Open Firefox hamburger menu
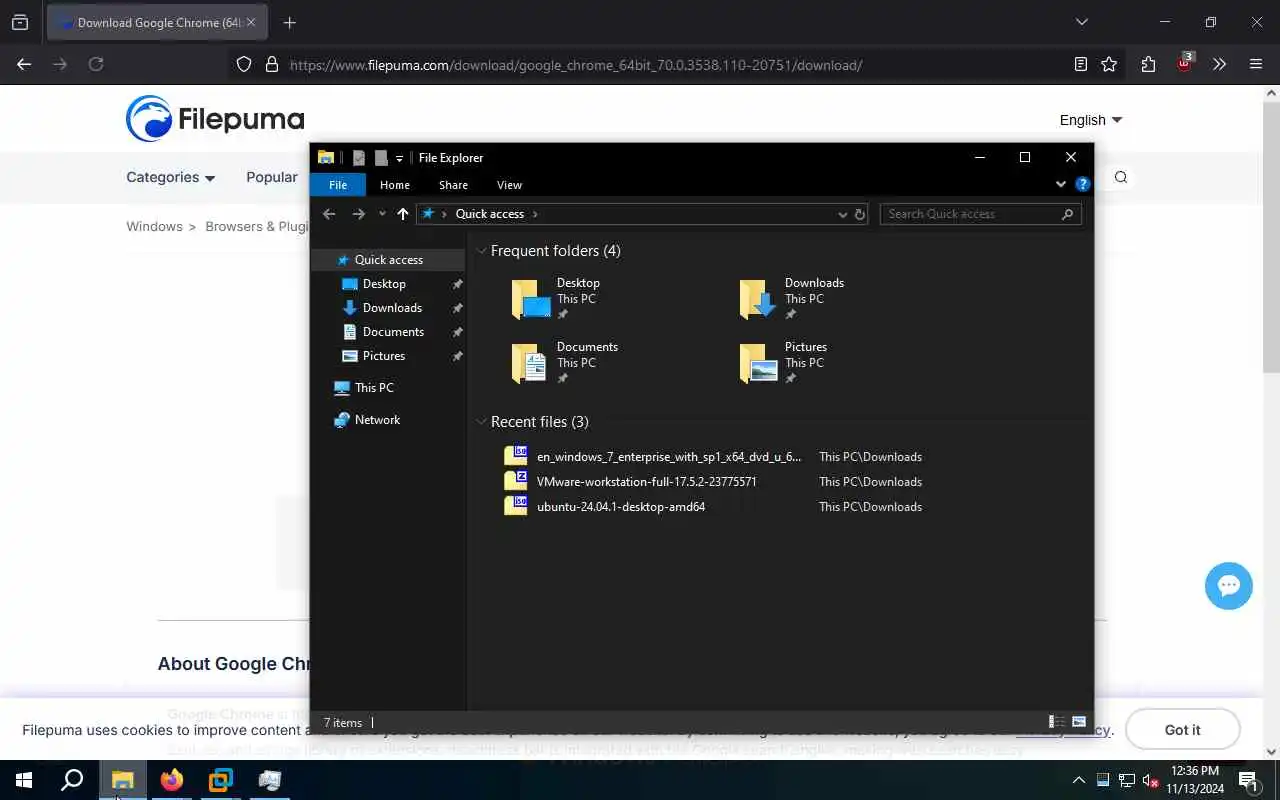Viewport: 1280px width, 800px height. click(1256, 64)
